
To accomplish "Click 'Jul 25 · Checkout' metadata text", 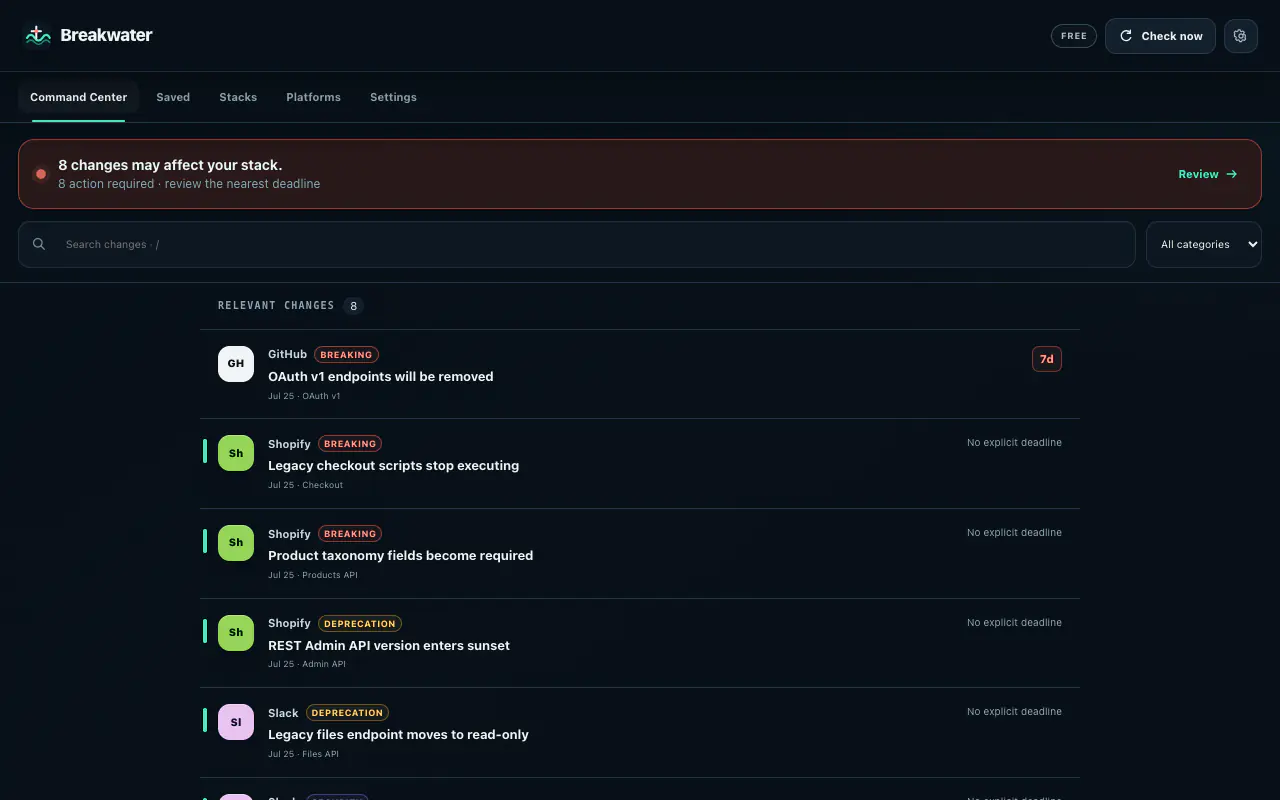I will point(305,485).
